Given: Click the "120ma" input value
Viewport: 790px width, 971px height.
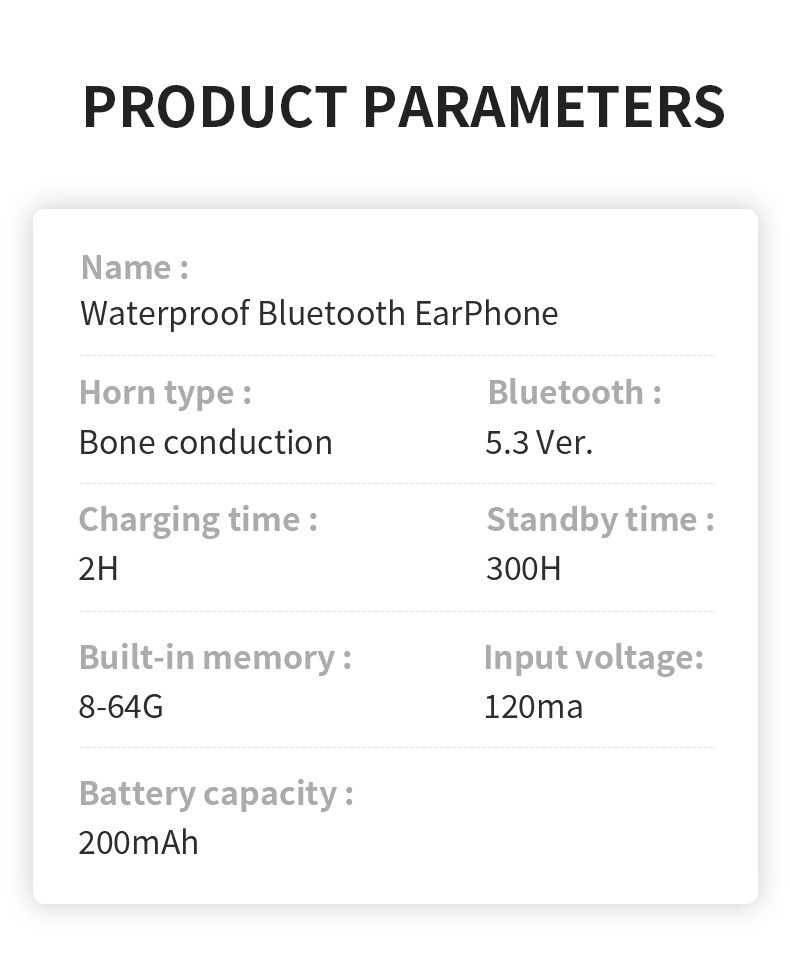Looking at the screenshot, I should [533, 707].
